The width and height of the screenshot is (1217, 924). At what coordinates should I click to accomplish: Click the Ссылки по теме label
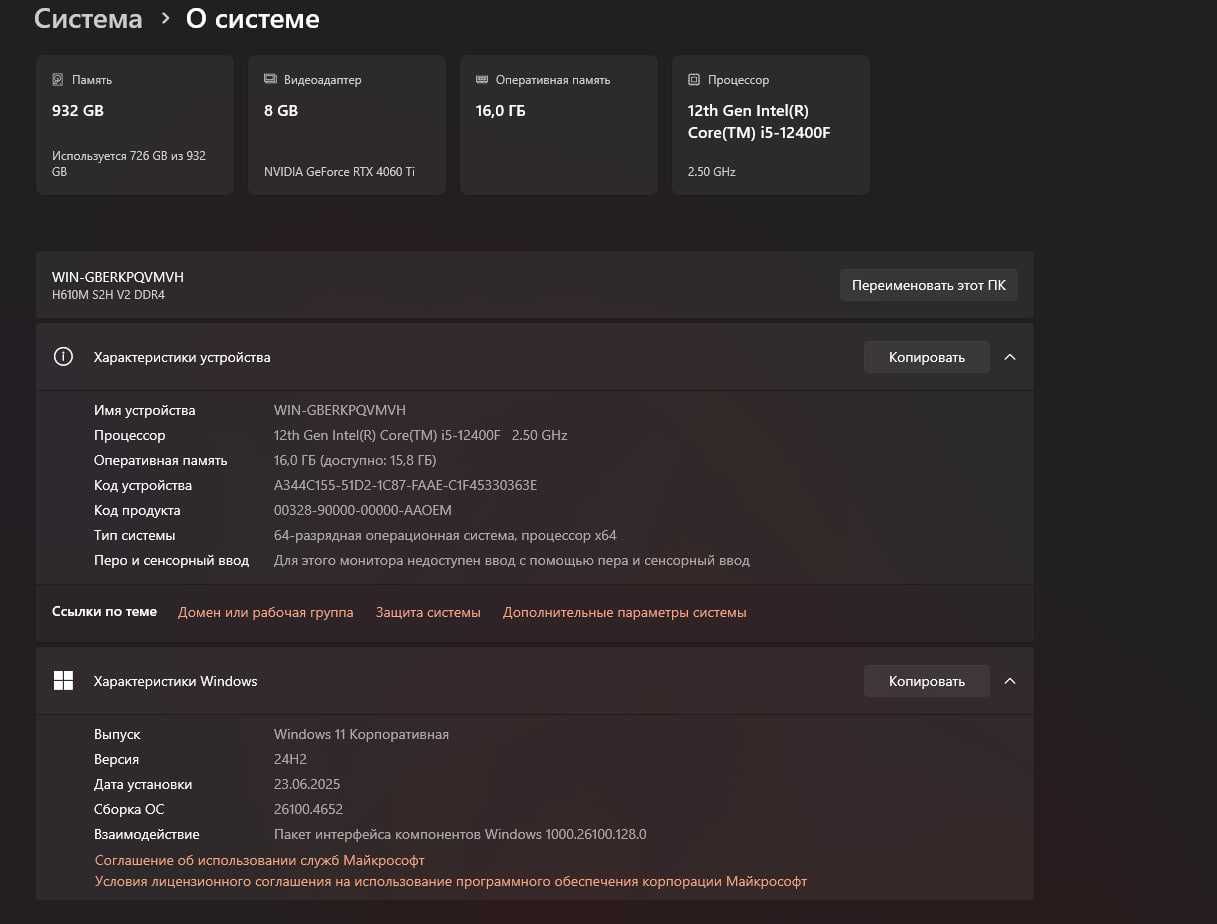(x=104, y=611)
